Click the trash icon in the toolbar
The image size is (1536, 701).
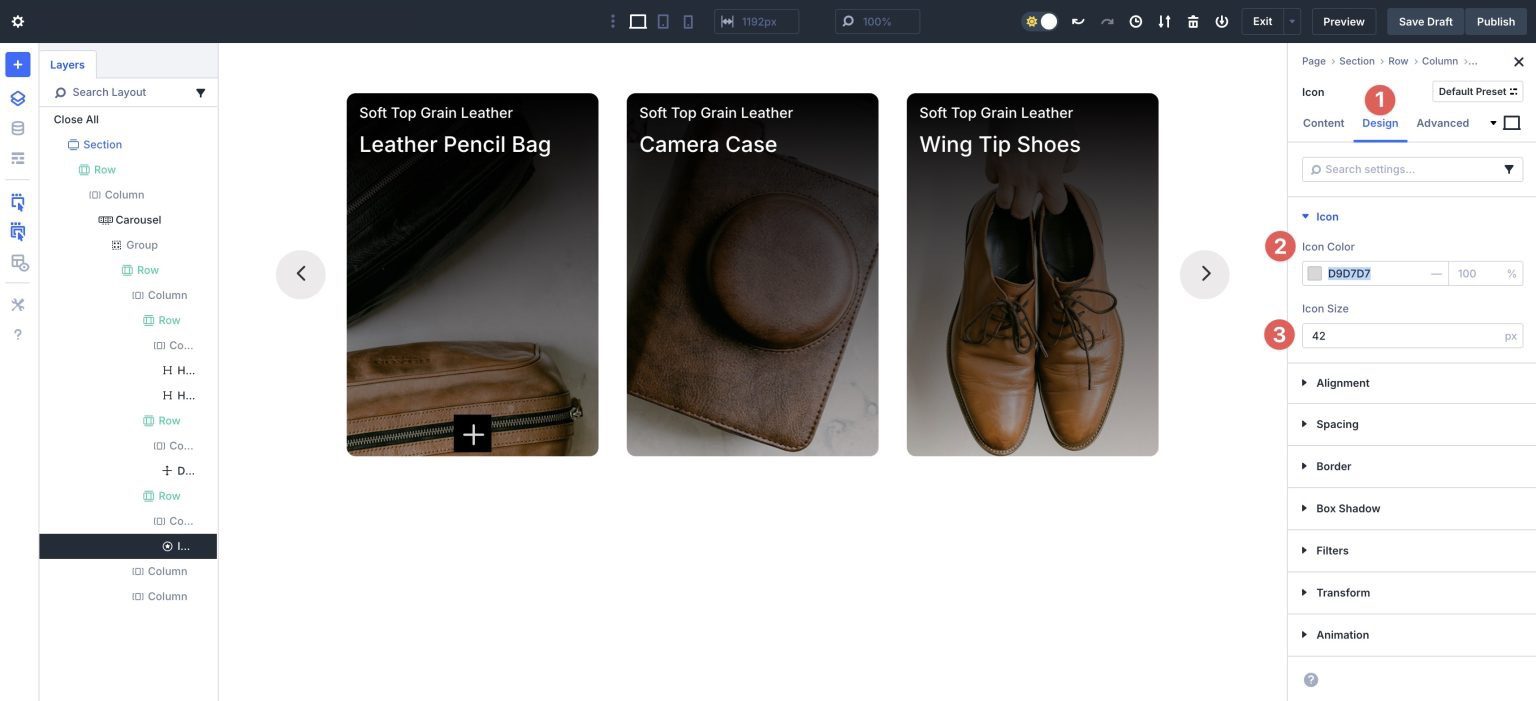tap(1193, 20)
